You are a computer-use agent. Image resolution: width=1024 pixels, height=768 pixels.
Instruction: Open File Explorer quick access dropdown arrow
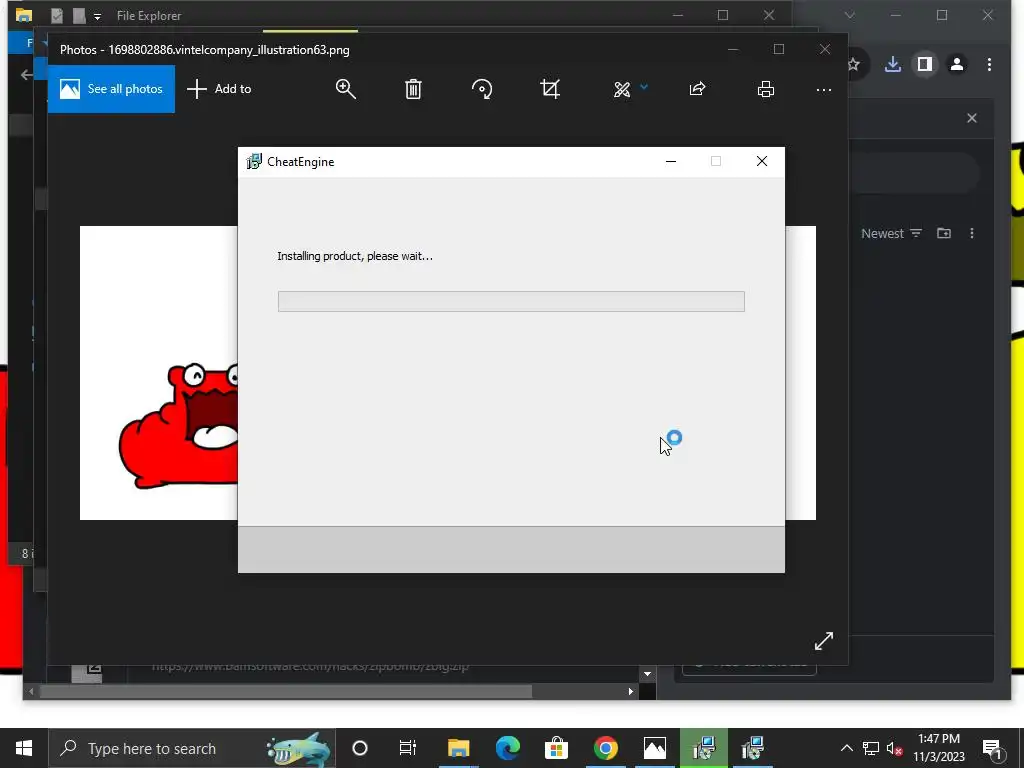point(97,16)
